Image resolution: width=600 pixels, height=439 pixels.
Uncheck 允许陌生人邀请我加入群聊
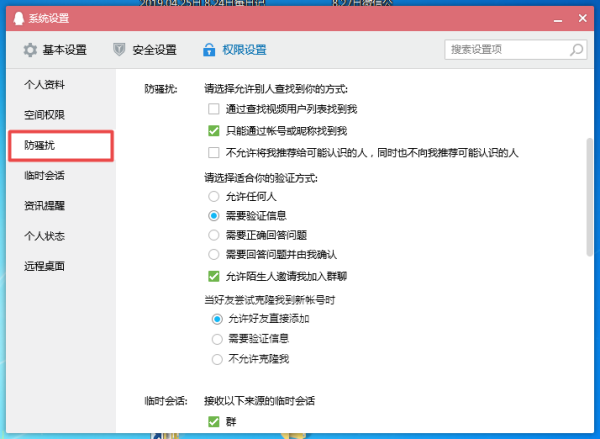pyautogui.click(x=213, y=276)
